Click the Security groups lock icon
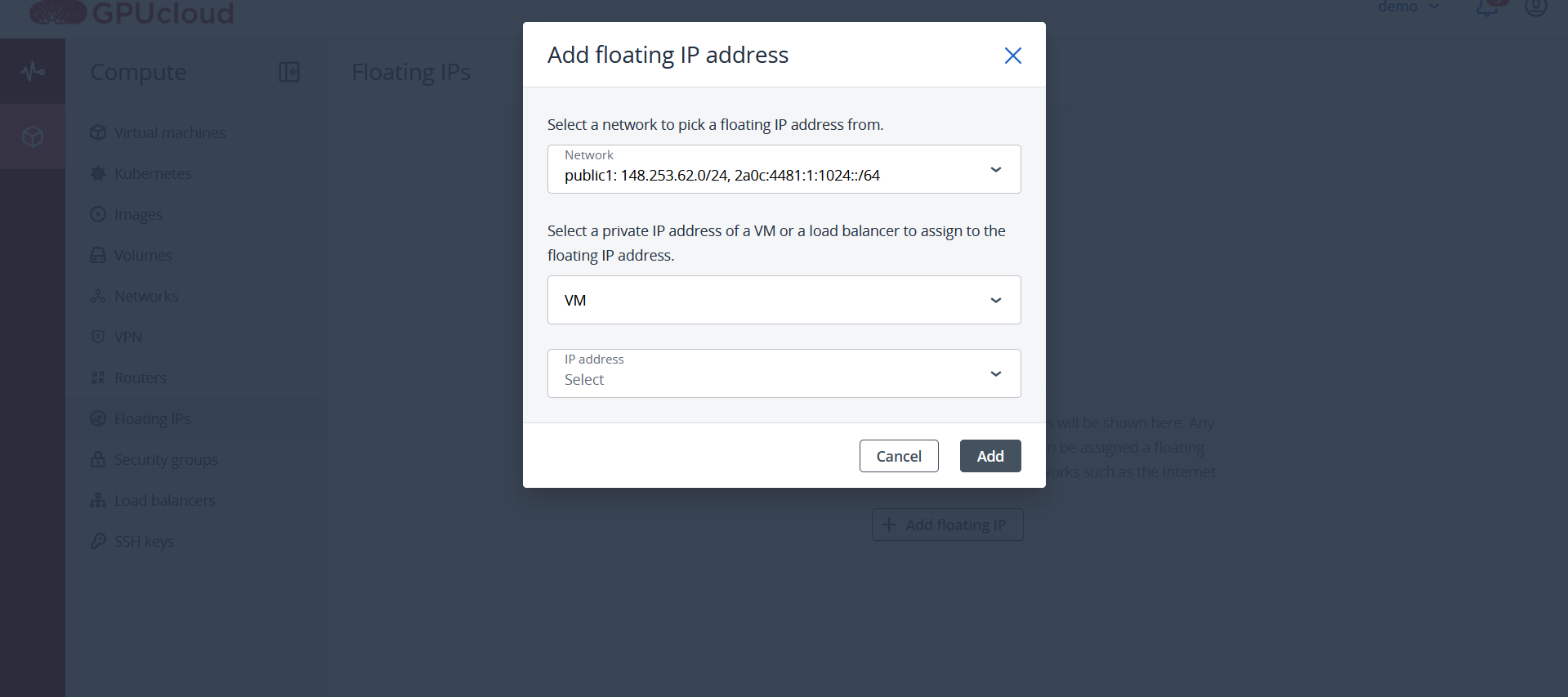This screenshot has width=1568, height=697. coord(98,459)
